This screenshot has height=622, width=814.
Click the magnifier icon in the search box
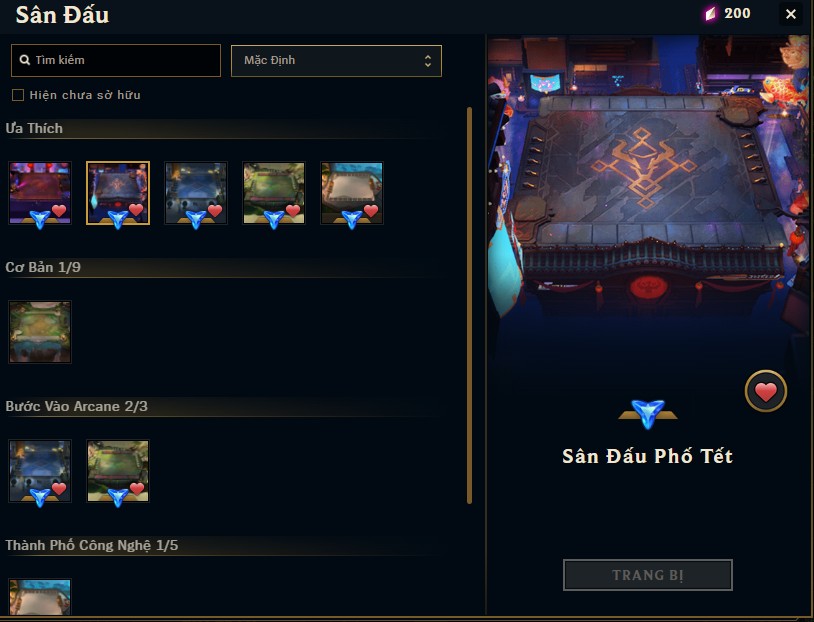(x=24, y=60)
